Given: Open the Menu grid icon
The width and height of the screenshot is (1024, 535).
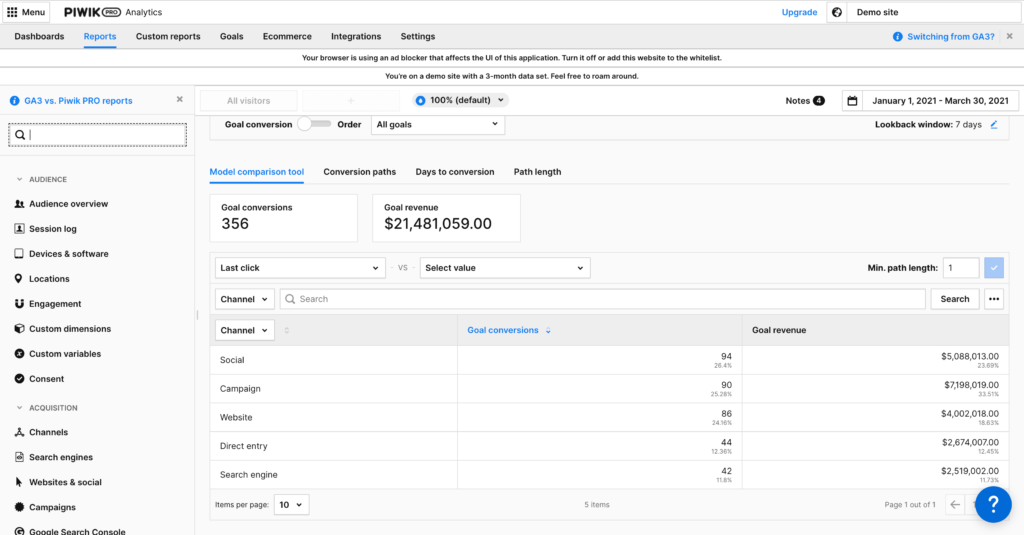Looking at the screenshot, I should [12, 12].
